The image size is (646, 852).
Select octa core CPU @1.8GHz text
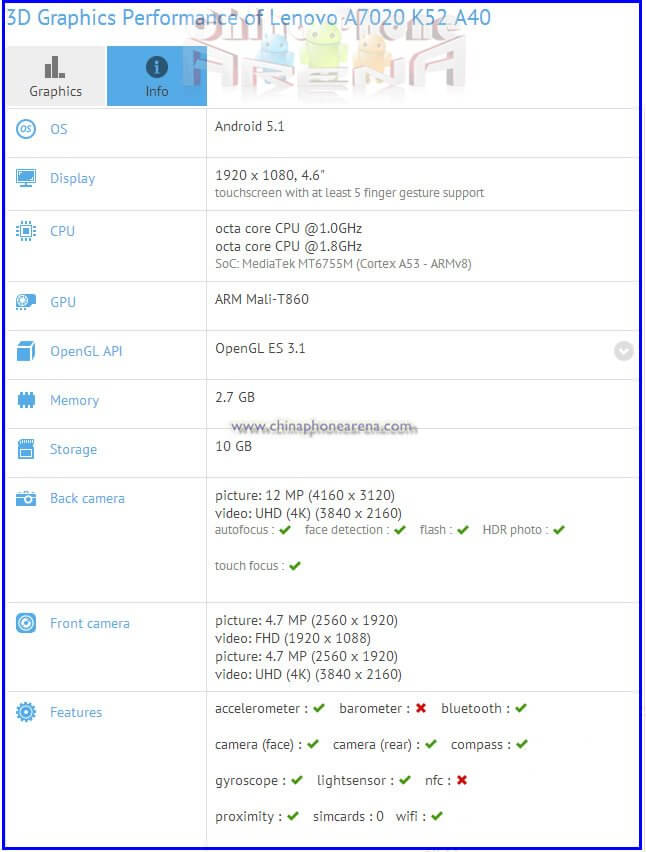288,246
